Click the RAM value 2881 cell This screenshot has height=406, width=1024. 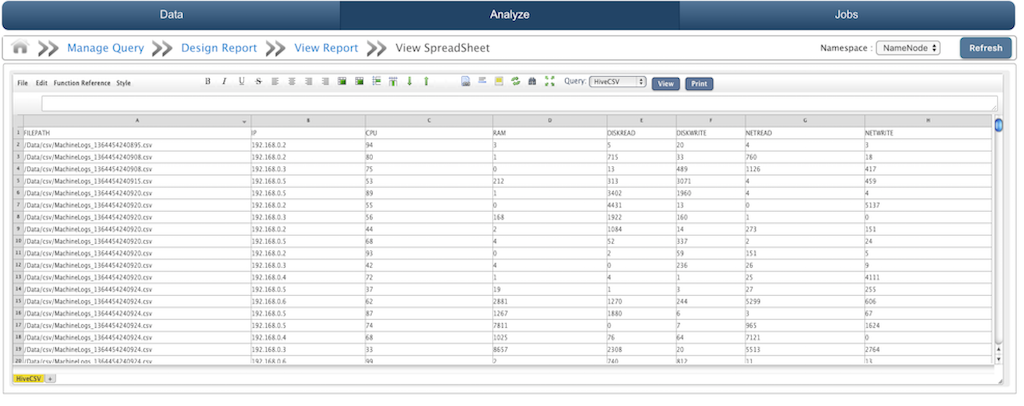[x=549, y=301]
